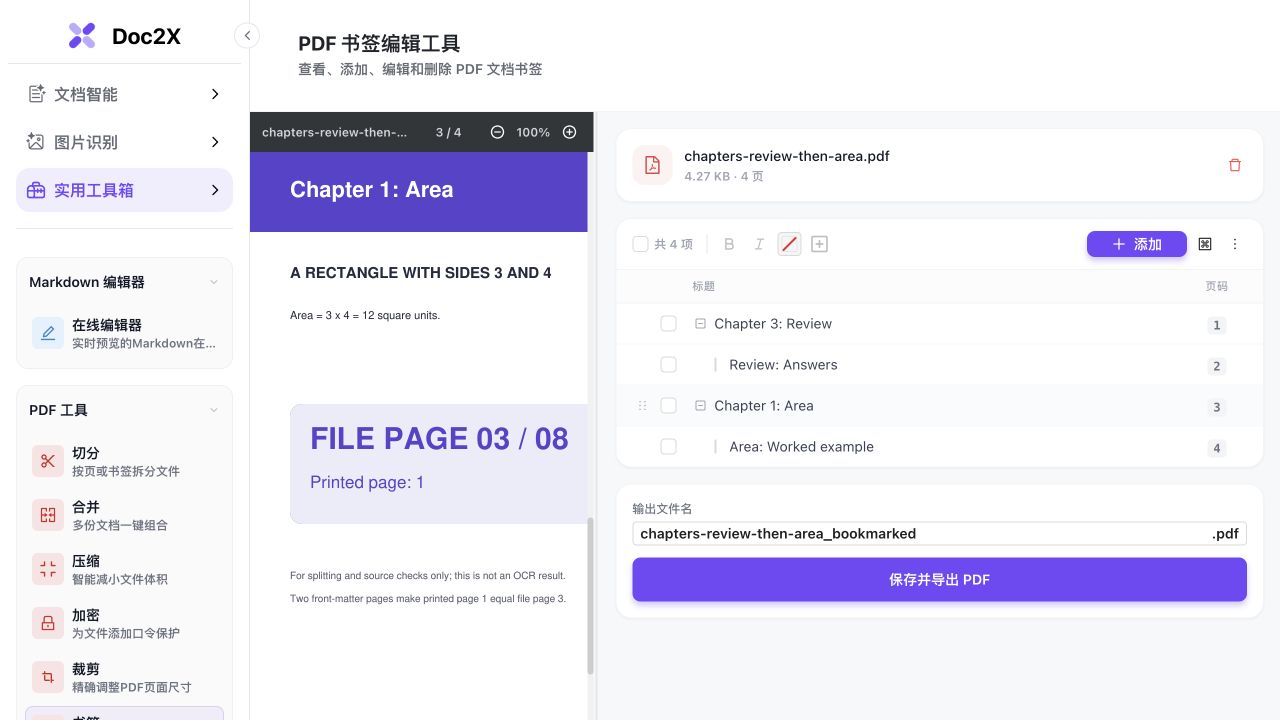Select the Review: Answers bookmark title
The width and height of the screenshot is (1280, 720).
pos(783,365)
